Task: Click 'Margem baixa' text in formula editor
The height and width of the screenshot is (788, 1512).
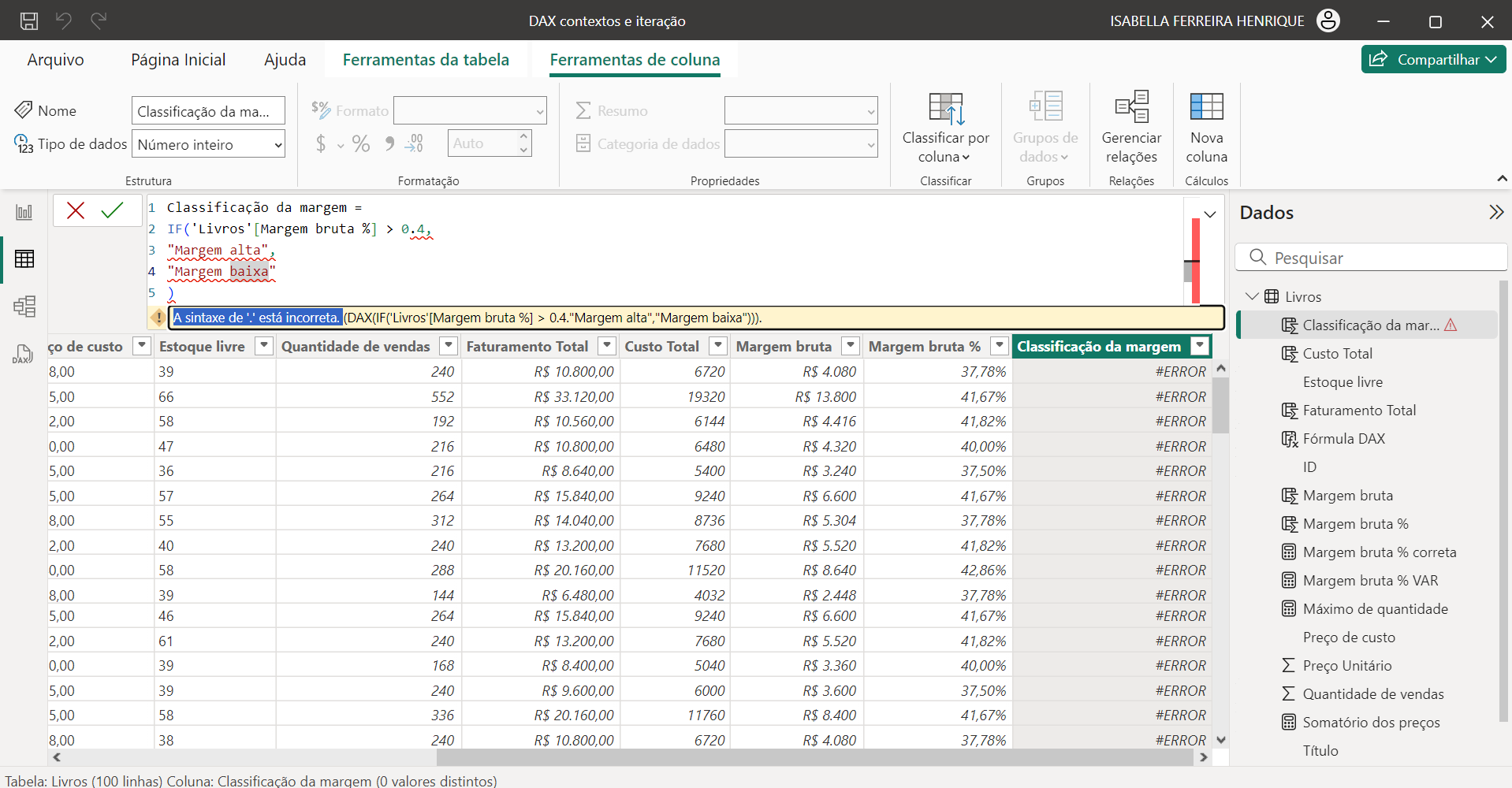Action: click(222, 271)
